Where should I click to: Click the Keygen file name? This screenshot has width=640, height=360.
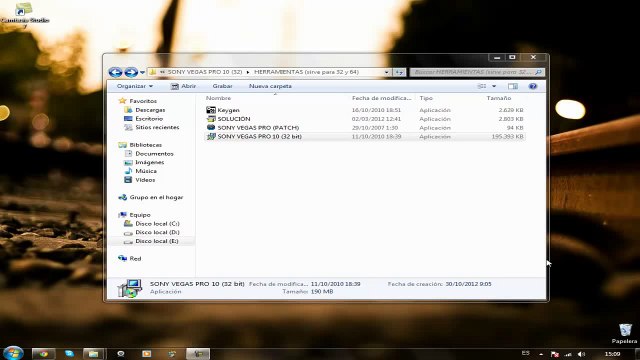point(229,110)
